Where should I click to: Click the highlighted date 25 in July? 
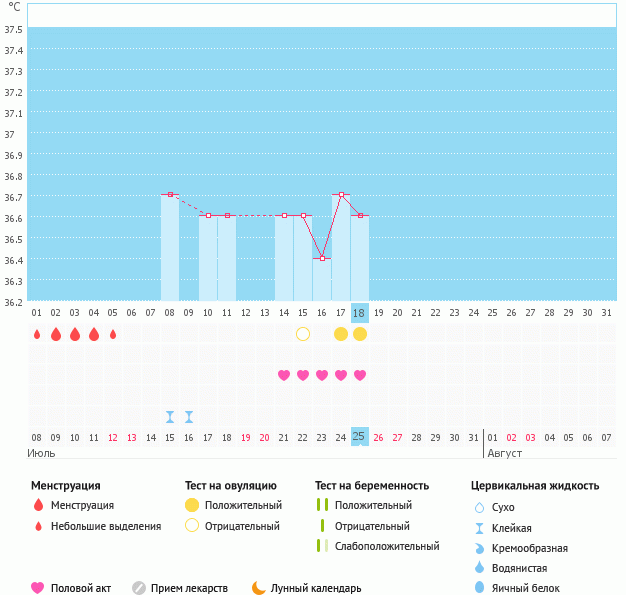[360, 436]
